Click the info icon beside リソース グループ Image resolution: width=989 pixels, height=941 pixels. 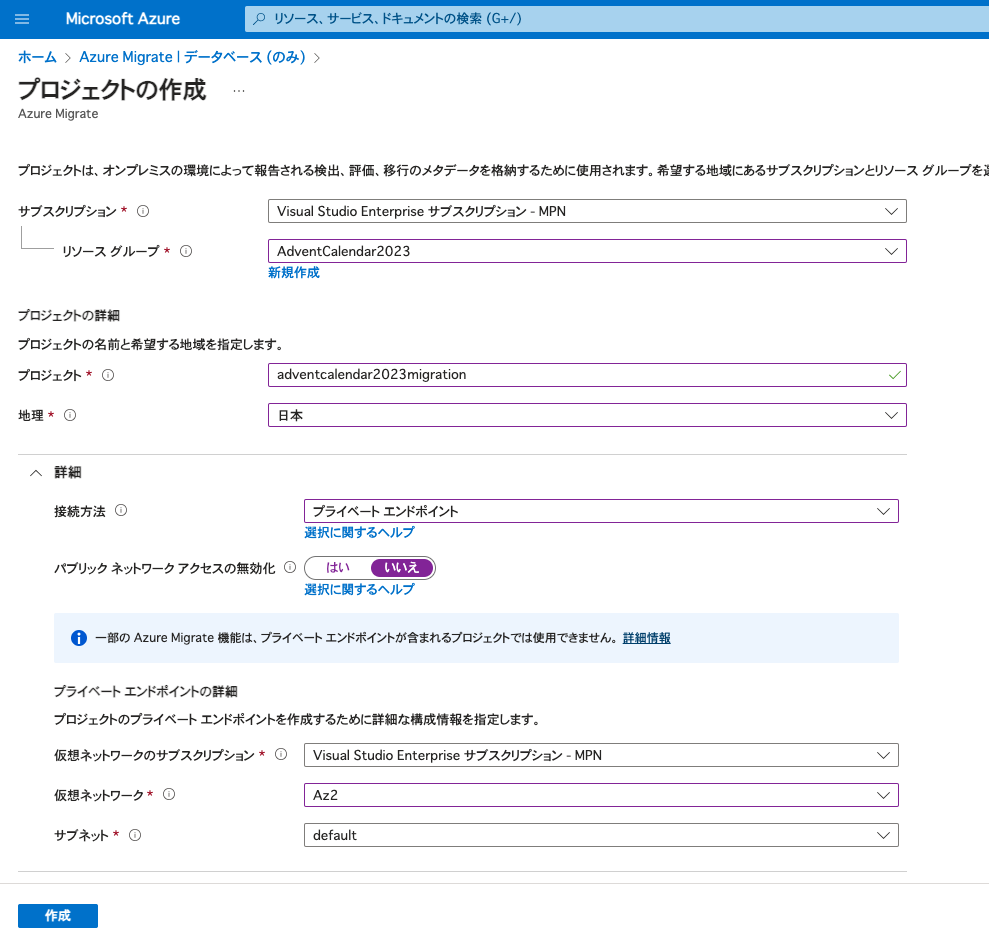coord(185,252)
